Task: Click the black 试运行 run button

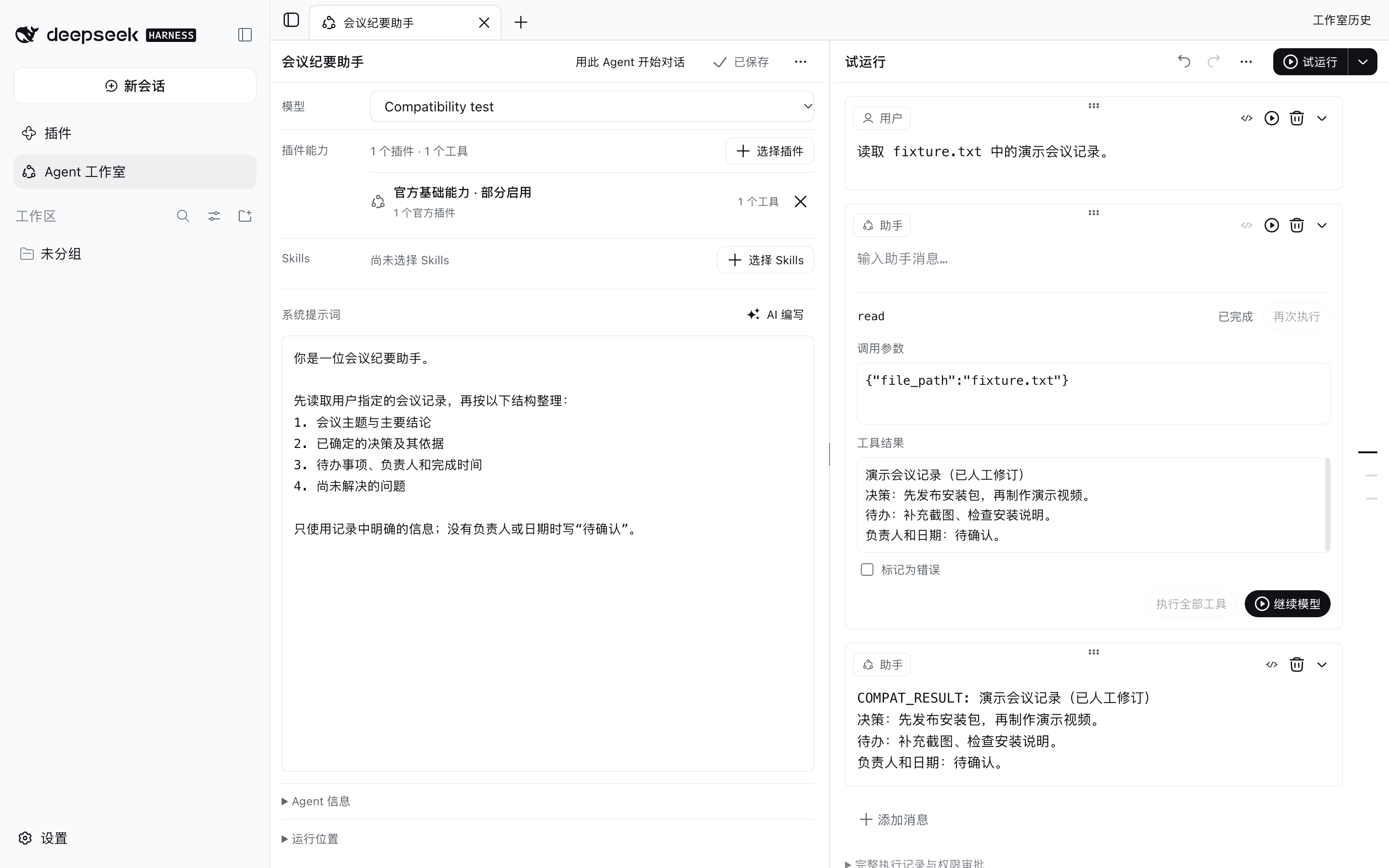Action: coord(1310,61)
